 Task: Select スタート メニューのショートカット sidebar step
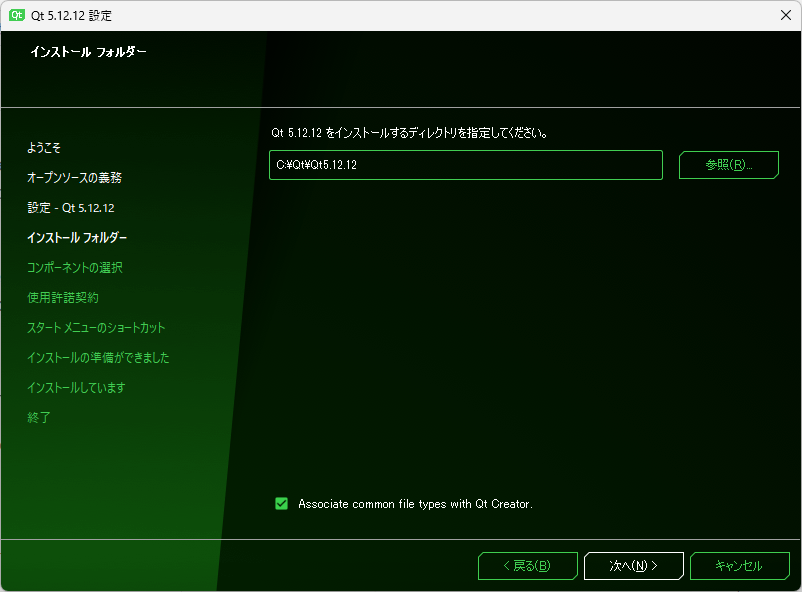click(96, 327)
